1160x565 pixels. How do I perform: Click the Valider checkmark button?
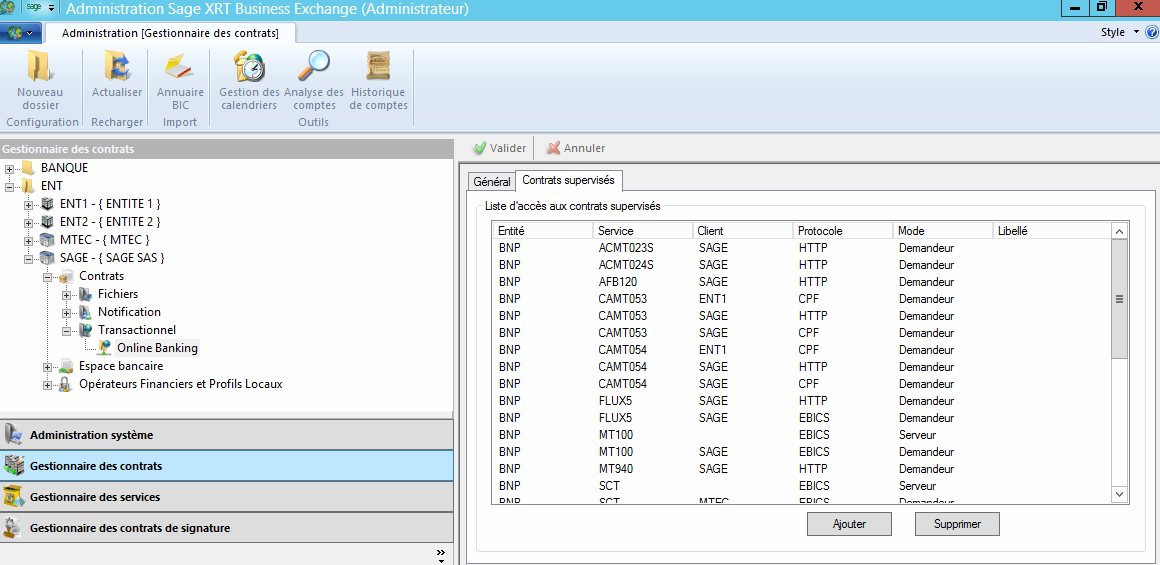click(x=500, y=148)
